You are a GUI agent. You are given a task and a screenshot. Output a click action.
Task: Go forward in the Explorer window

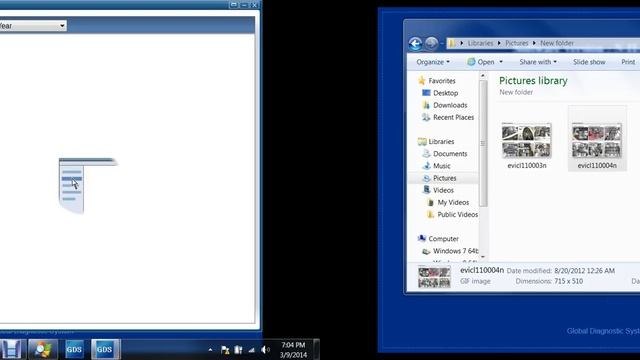coord(431,43)
